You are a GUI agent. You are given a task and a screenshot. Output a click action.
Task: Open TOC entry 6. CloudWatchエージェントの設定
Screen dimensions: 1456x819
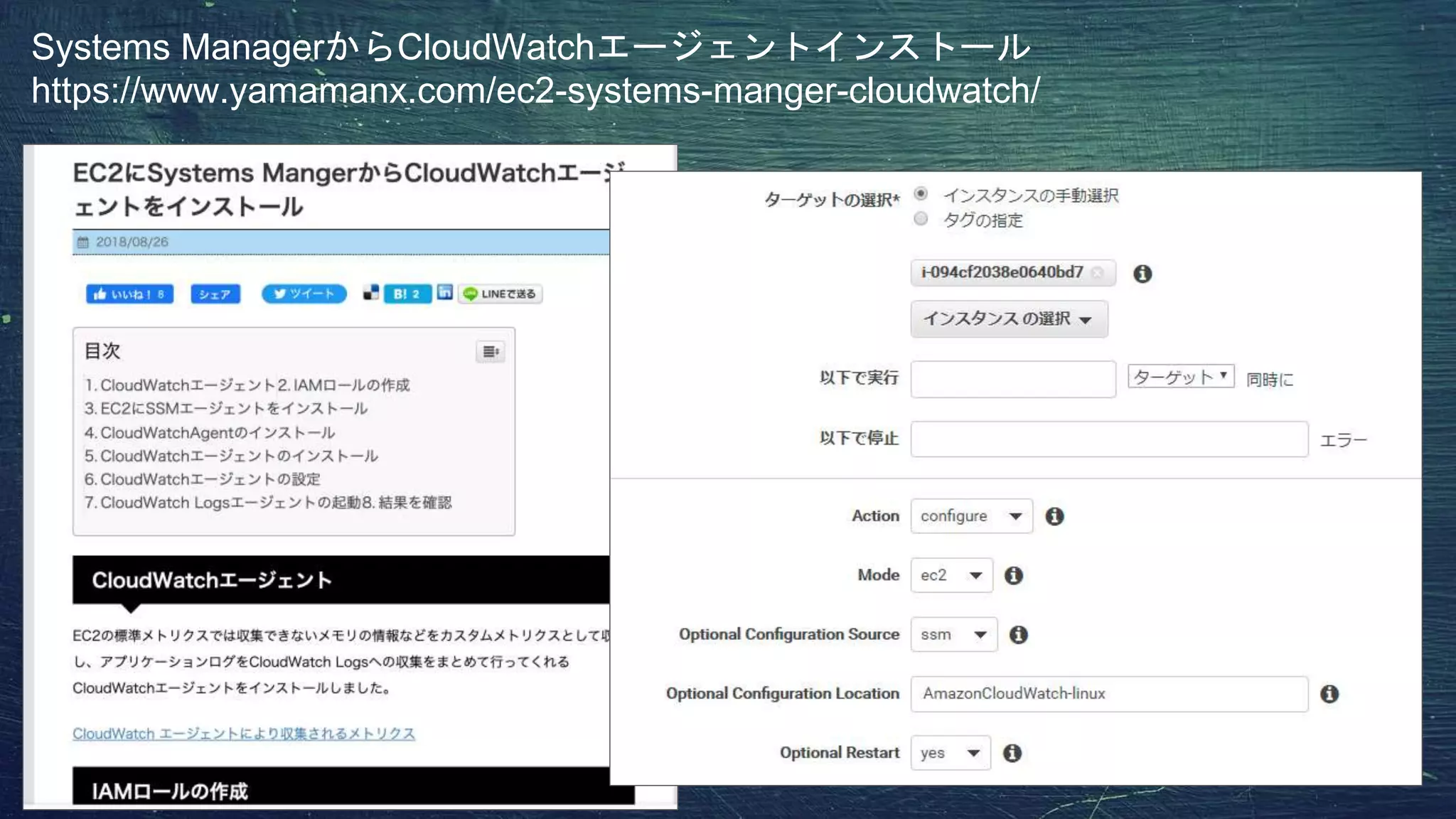pyautogui.click(x=202, y=479)
